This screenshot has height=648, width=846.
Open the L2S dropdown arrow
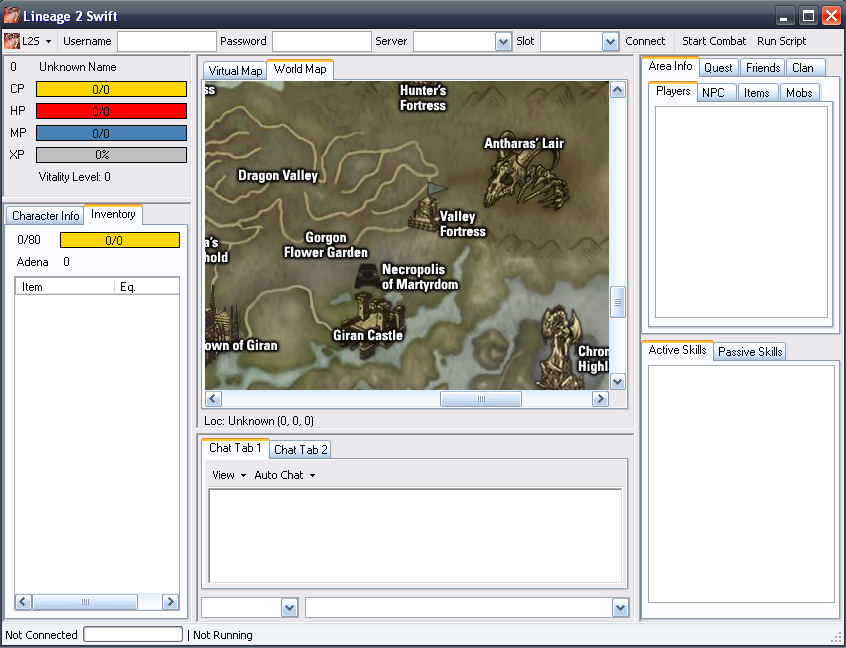tap(49, 42)
